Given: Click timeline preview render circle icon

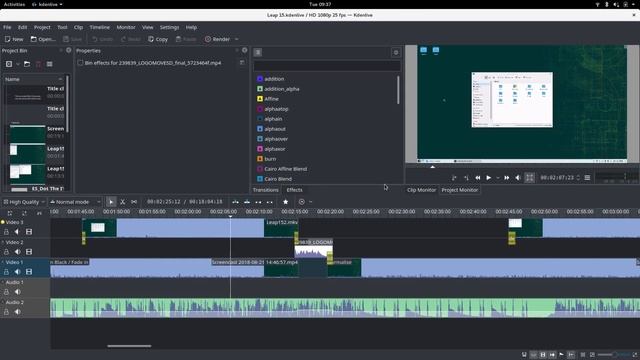Looking at the screenshot, I should tap(302, 202).
